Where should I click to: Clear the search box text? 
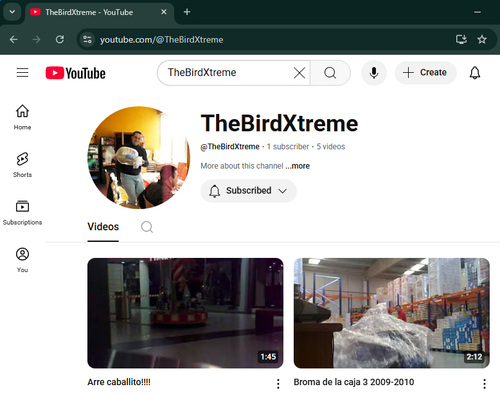click(x=299, y=73)
